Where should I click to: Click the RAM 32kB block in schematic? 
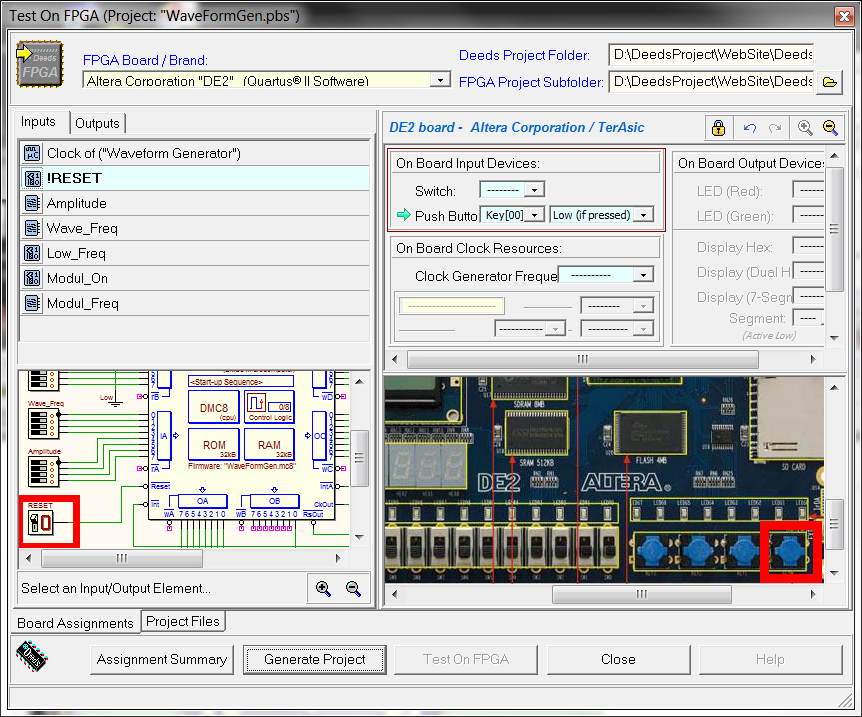pos(269,444)
